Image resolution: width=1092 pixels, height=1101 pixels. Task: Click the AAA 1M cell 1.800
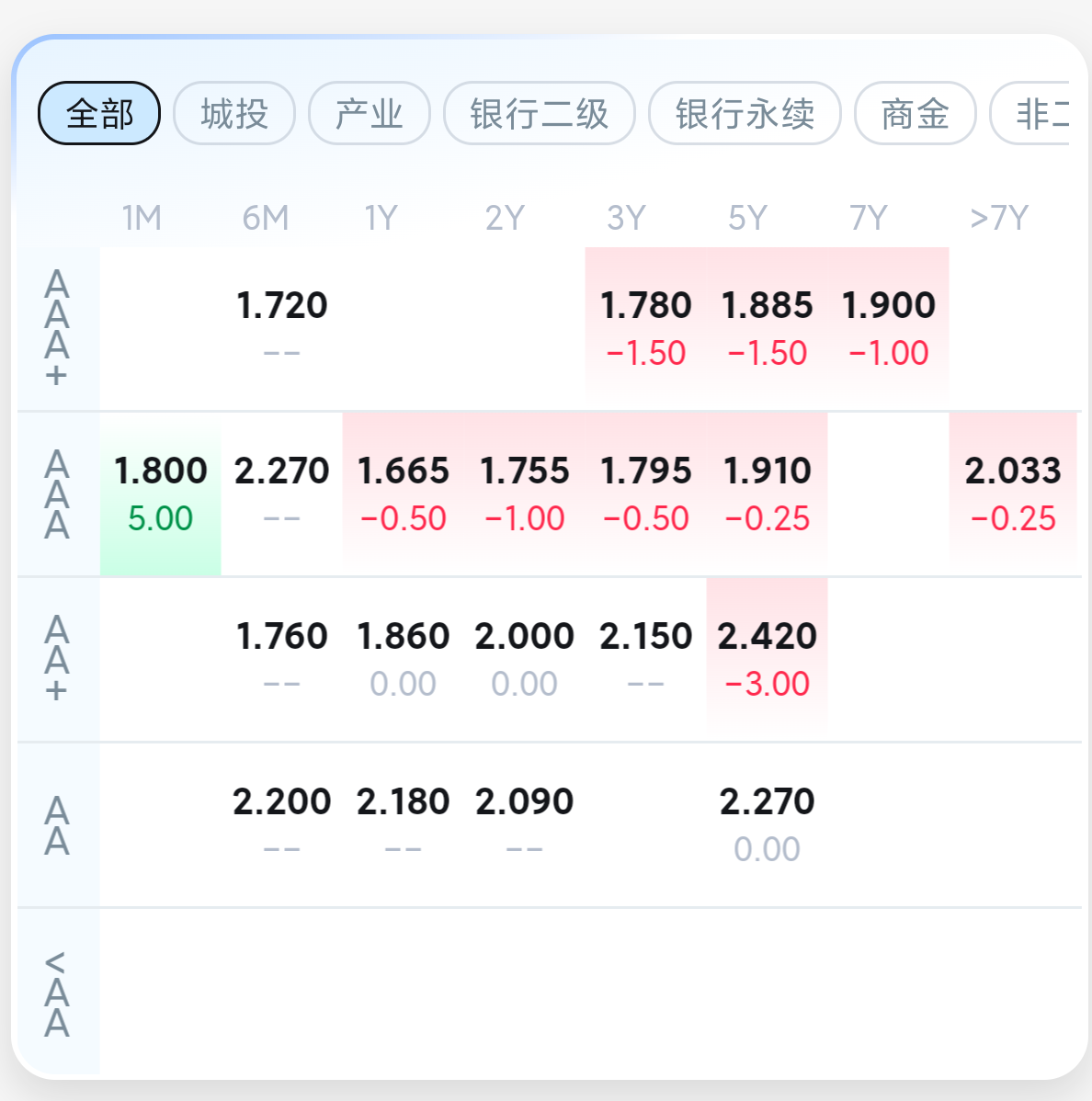(161, 494)
